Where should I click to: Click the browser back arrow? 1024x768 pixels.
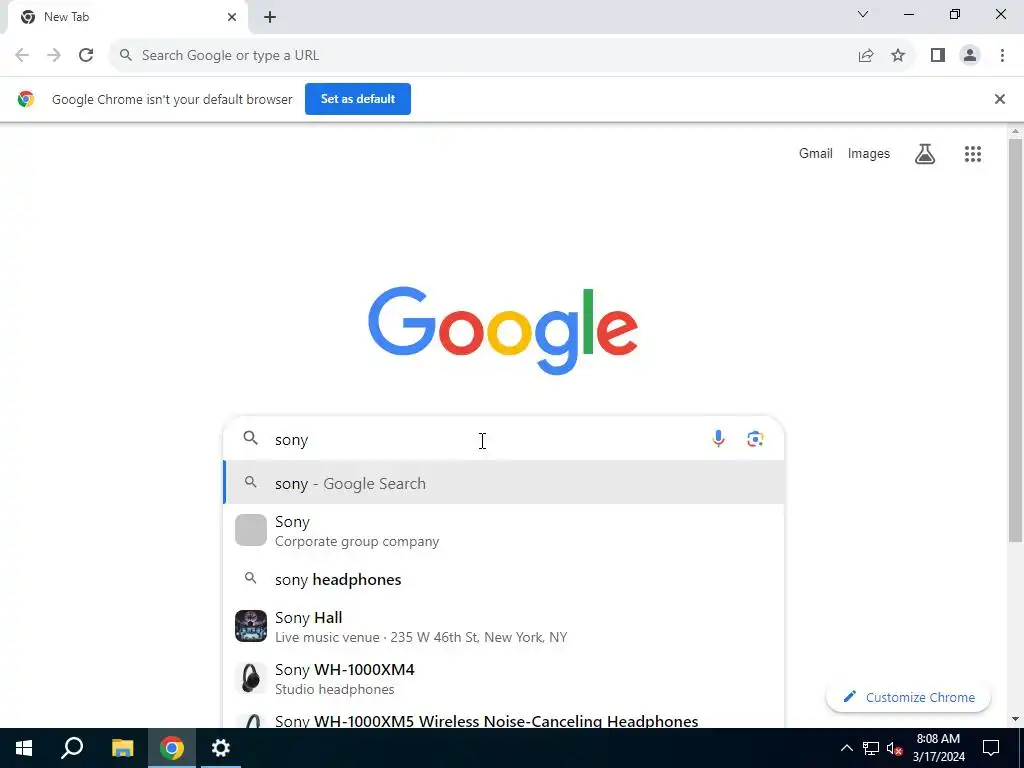coord(22,56)
